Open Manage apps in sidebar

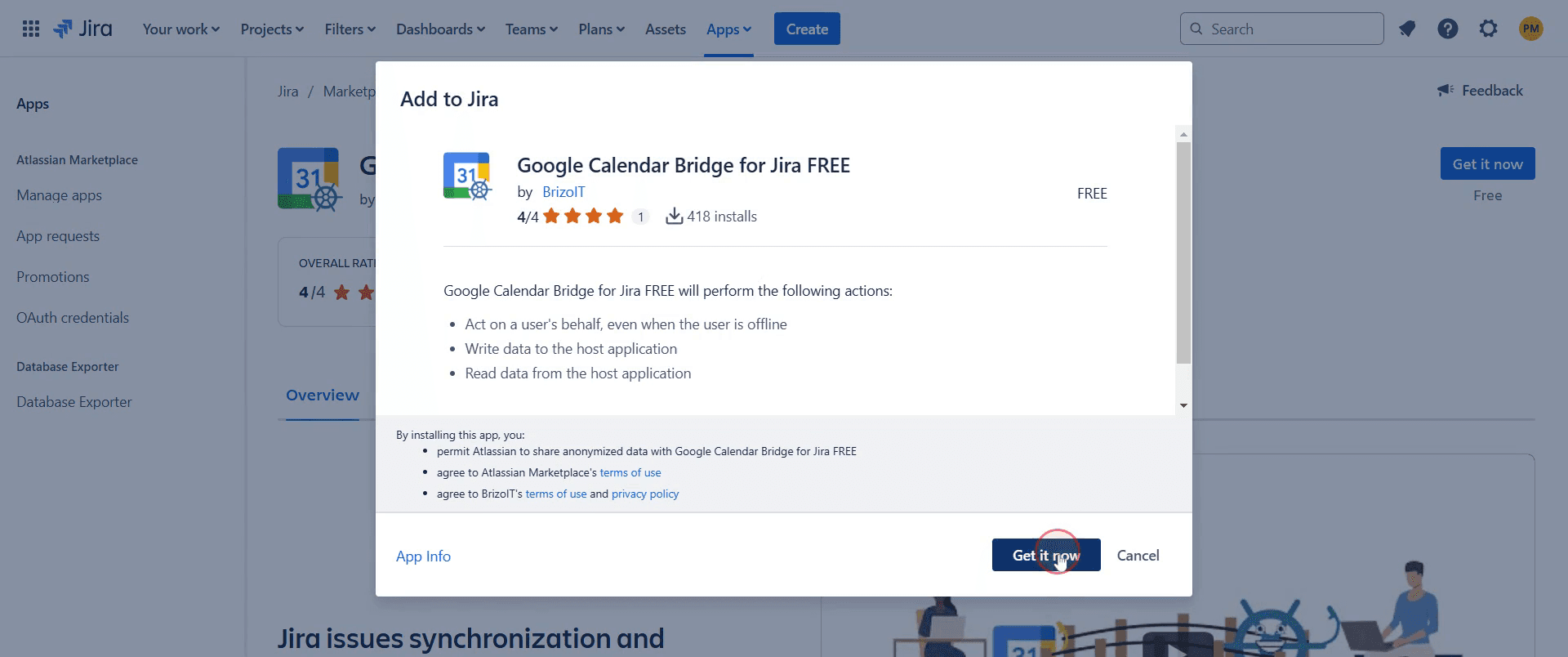(x=59, y=195)
